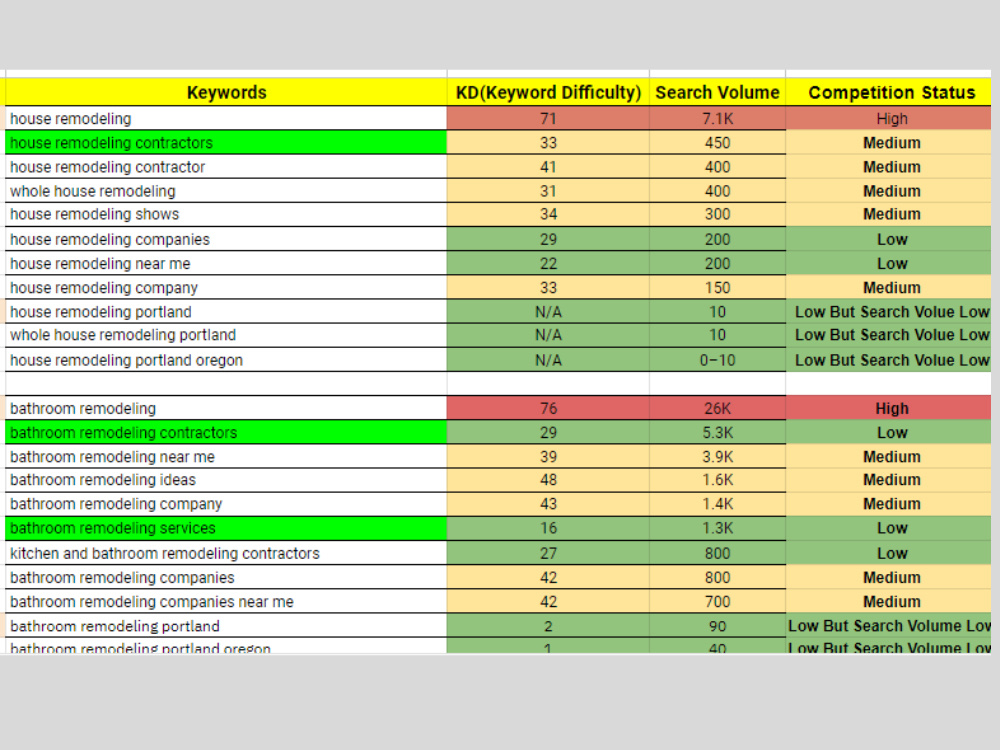Select 'Low' status in house remodeling companies row
The height and width of the screenshot is (750, 1000).
pos(889,239)
